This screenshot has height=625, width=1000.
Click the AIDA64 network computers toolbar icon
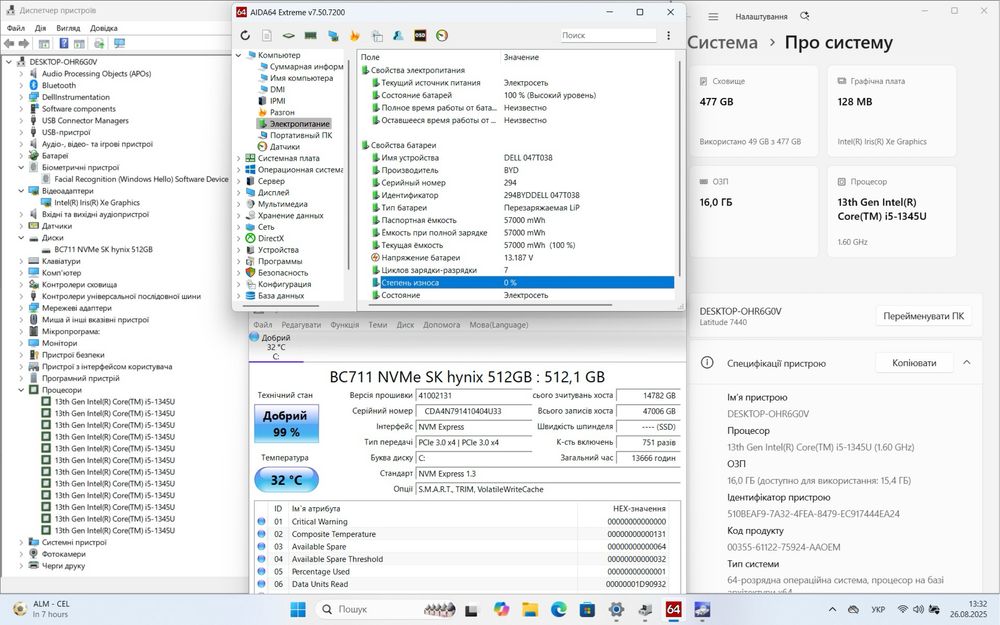332,36
